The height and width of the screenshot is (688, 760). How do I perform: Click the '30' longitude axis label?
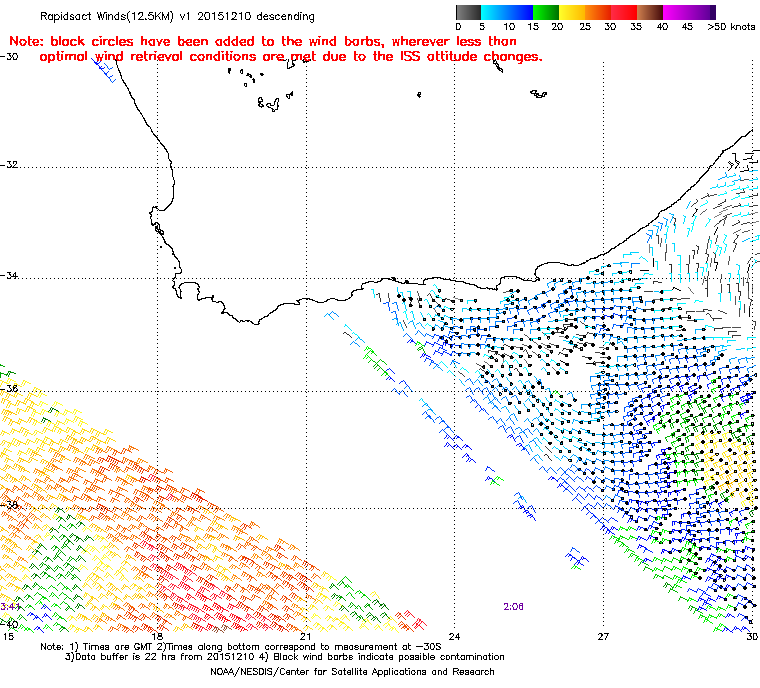752,636
